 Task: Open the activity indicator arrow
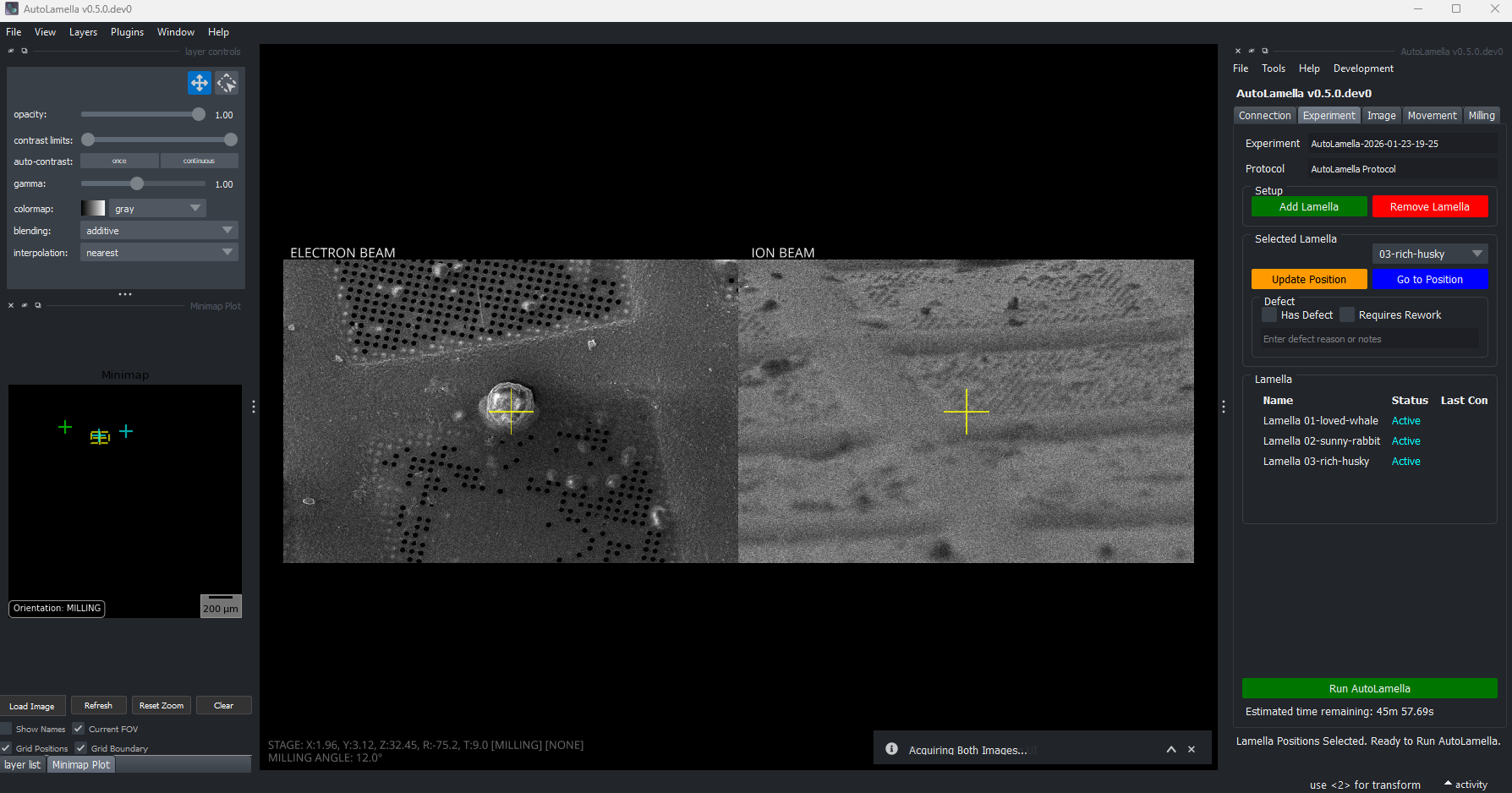pyautogui.click(x=1448, y=784)
